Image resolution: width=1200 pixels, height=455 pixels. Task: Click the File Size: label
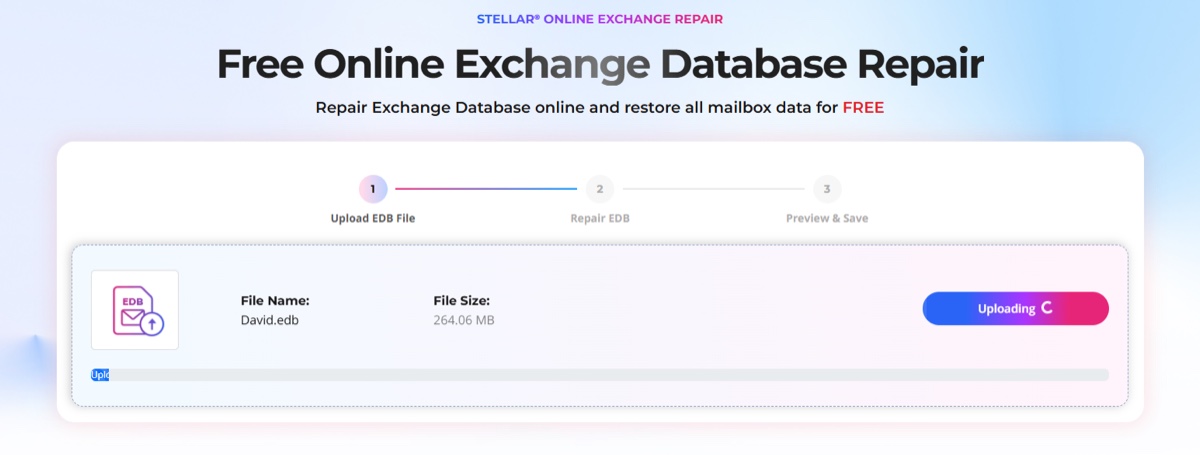point(461,300)
